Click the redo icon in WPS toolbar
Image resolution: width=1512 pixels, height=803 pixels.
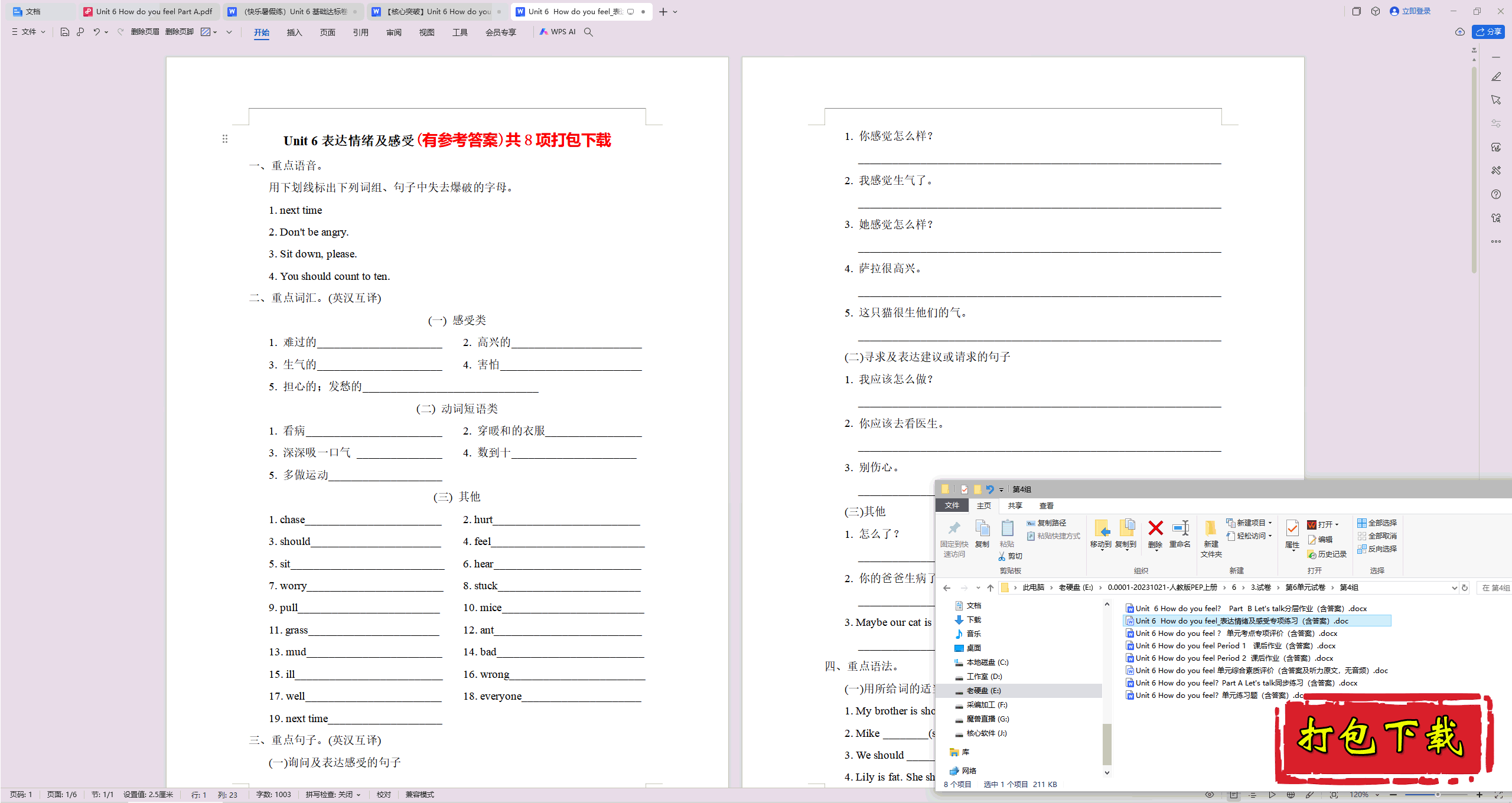pos(120,32)
